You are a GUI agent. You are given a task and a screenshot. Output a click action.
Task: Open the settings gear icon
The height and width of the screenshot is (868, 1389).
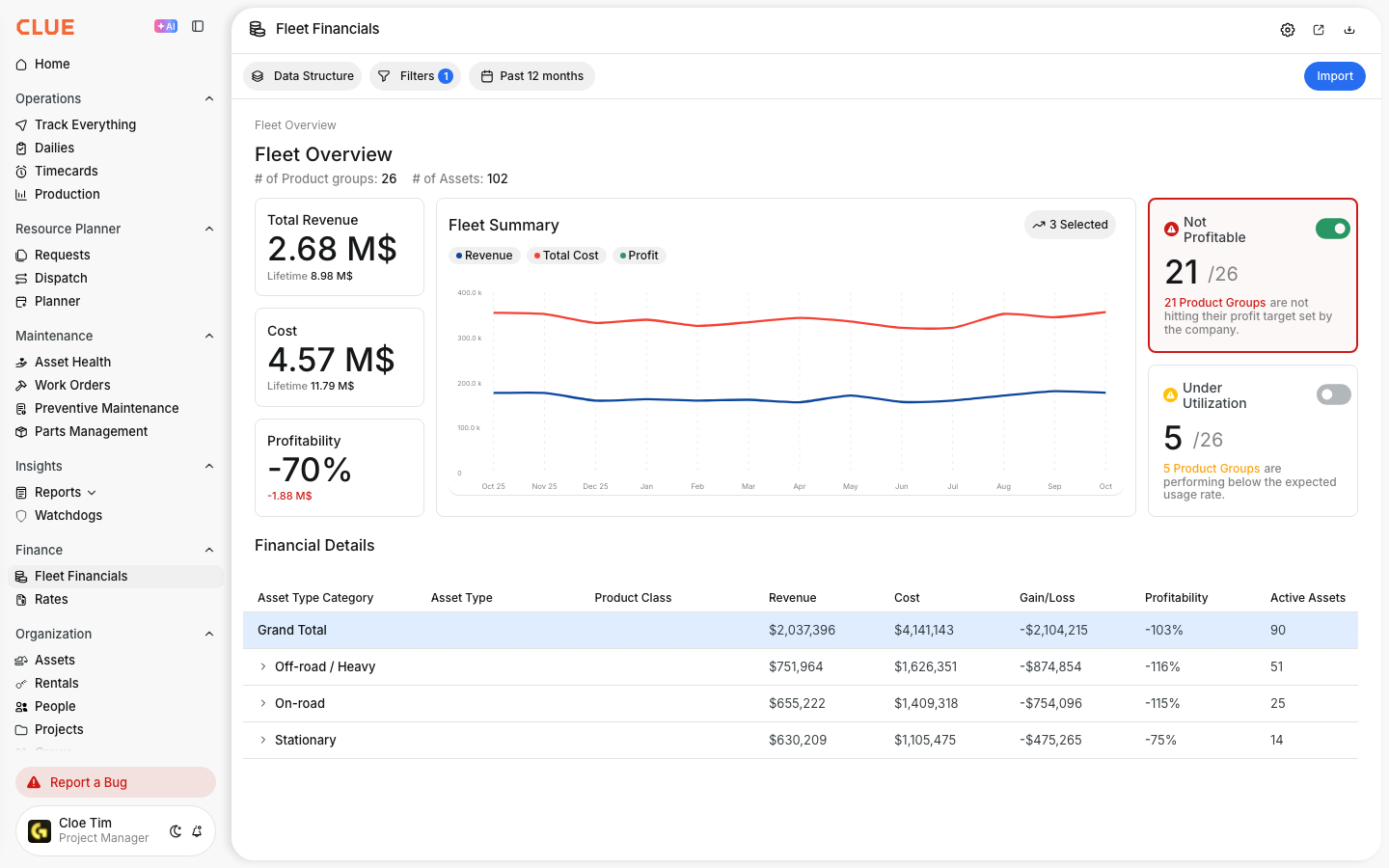(x=1288, y=30)
